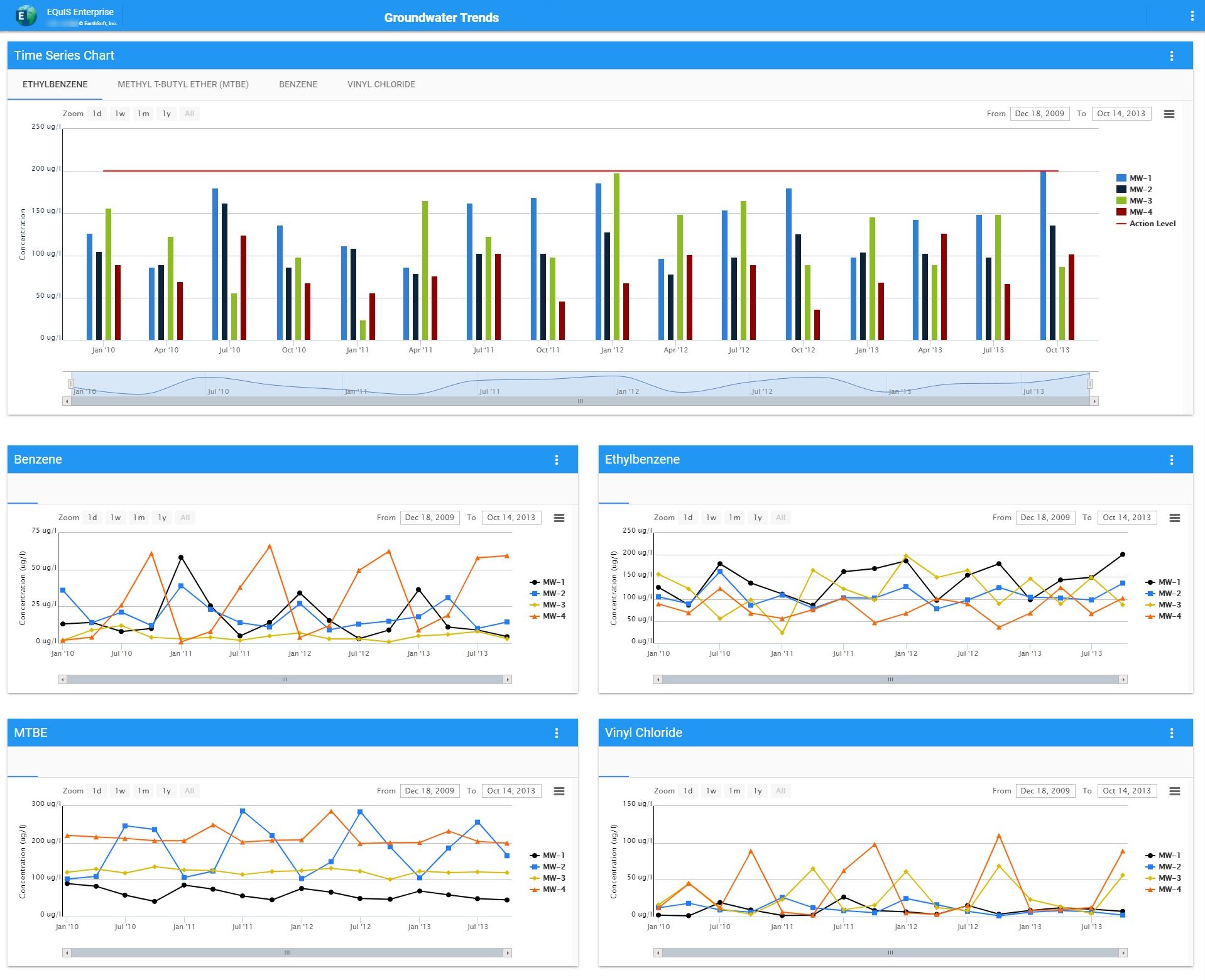Zoom Ethylbenzene chart to 1m
The width and height of the screenshot is (1205, 980).
(x=734, y=518)
